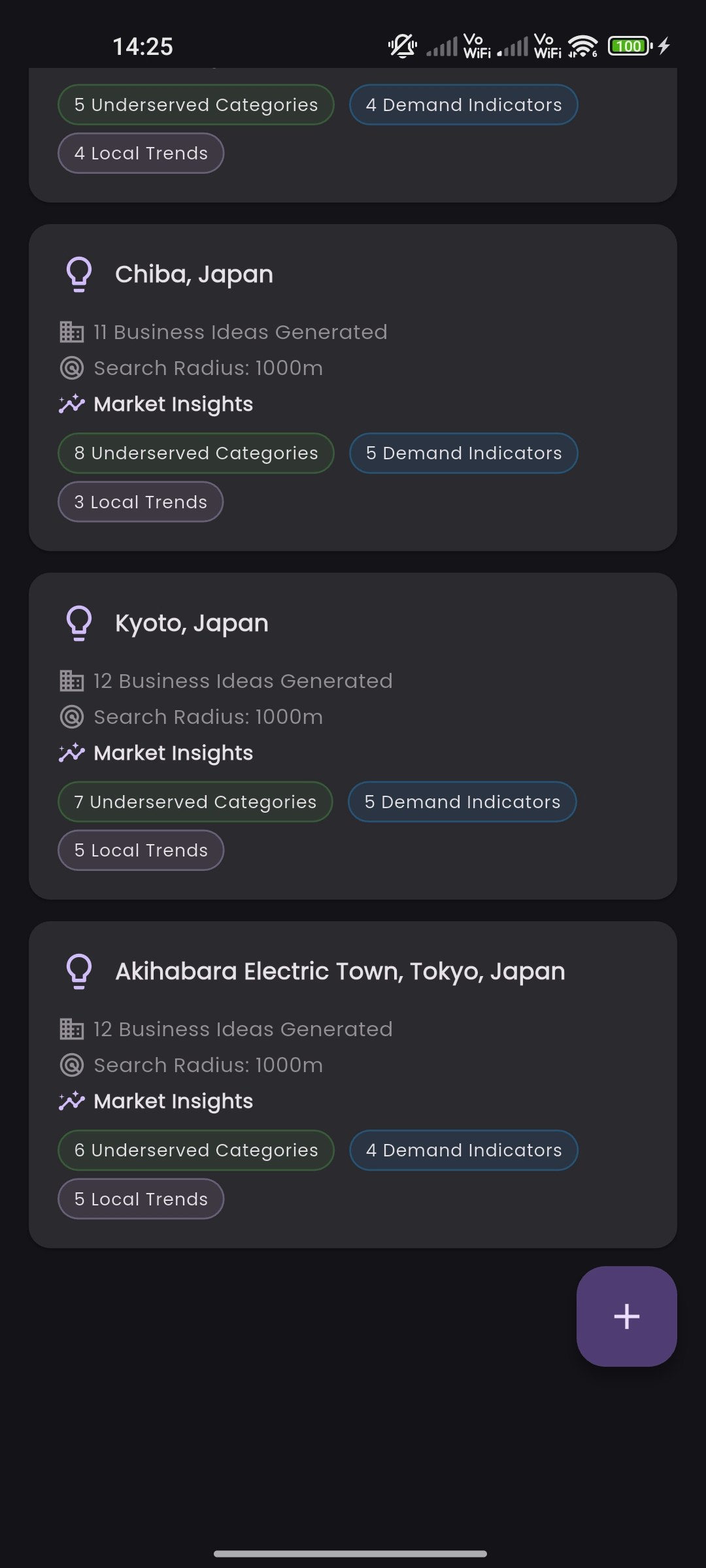Tap the plus floating action button

tap(626, 1316)
